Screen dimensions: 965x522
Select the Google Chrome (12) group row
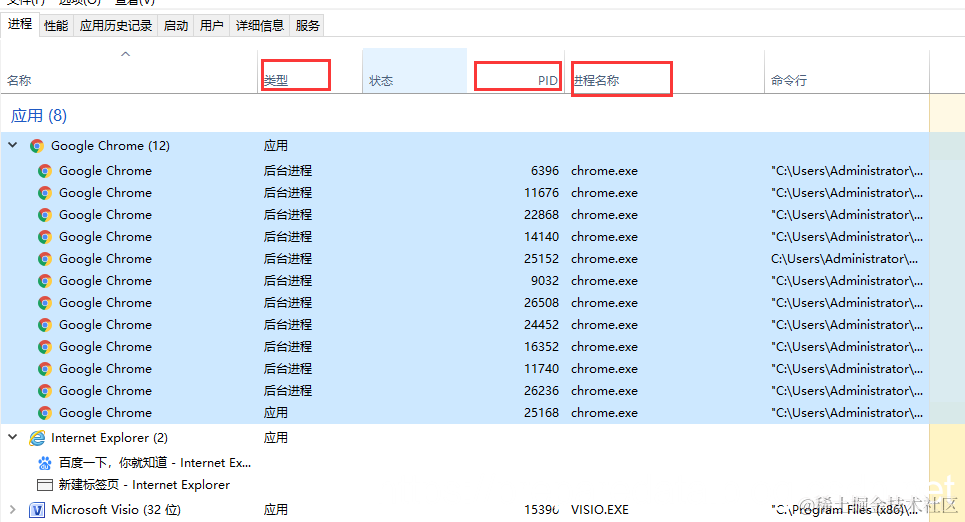(x=465, y=146)
